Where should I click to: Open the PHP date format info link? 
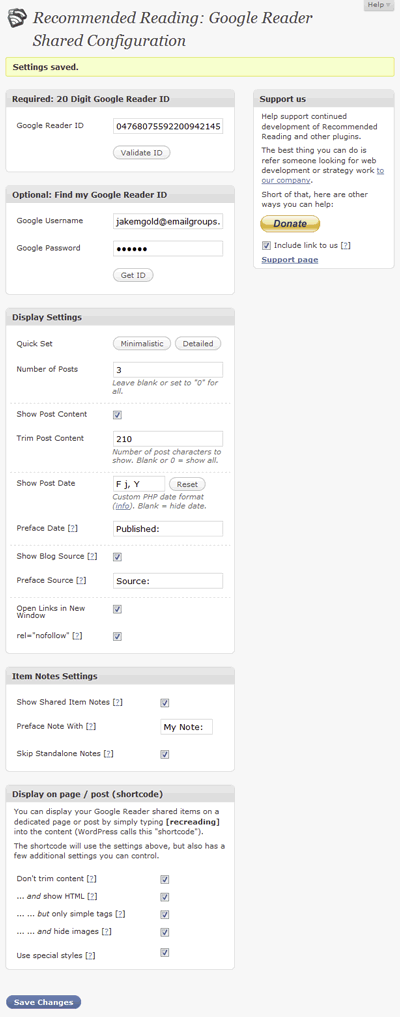(x=120, y=507)
